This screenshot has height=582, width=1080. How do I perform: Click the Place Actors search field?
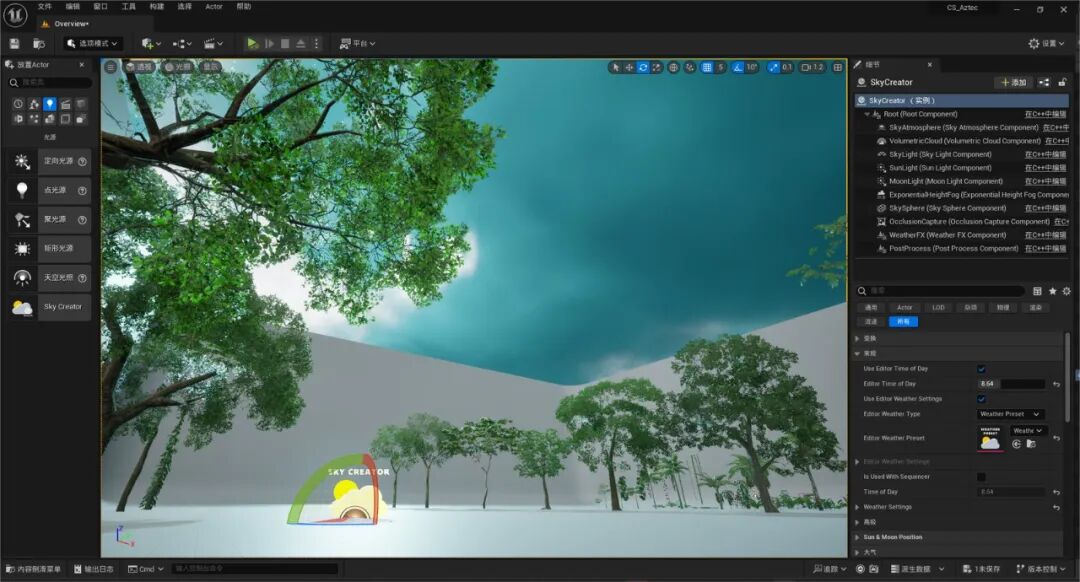click(x=50, y=83)
